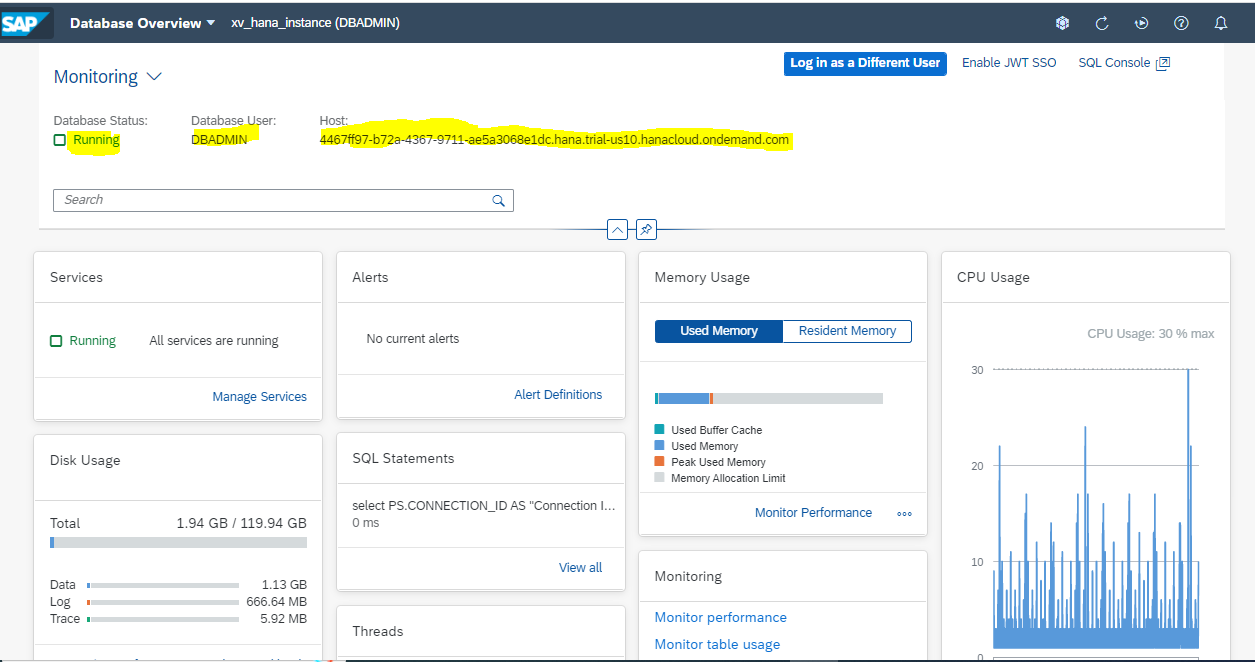This screenshot has height=662, width=1255.
Task: Click the Data disk usage bar
Action: click(163, 585)
